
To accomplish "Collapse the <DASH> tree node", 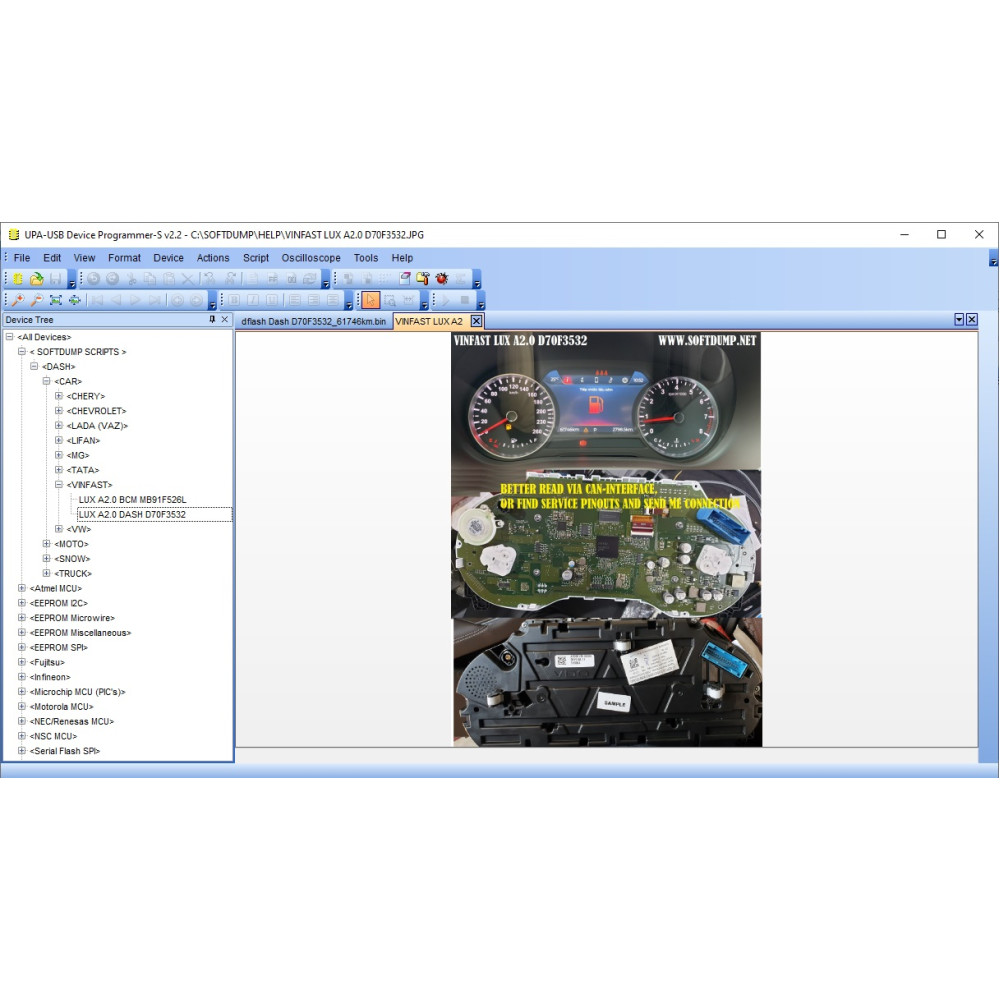I will tap(34, 366).
